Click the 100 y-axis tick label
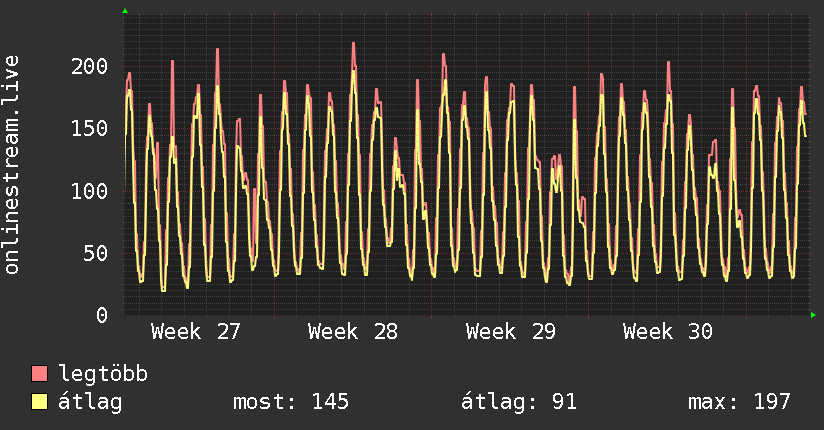 pos(89,191)
